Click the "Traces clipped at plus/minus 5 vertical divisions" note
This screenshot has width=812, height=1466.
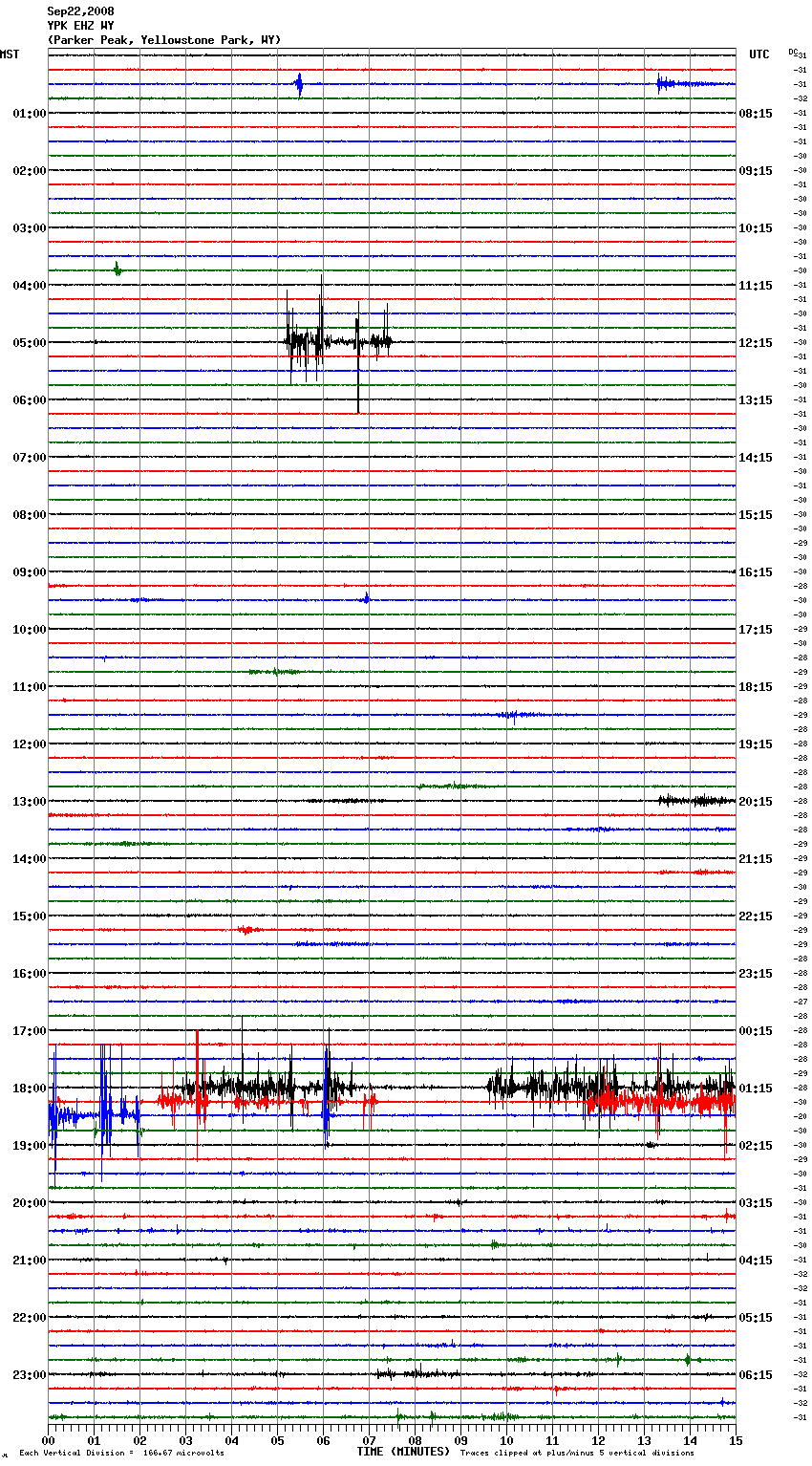577,1454
